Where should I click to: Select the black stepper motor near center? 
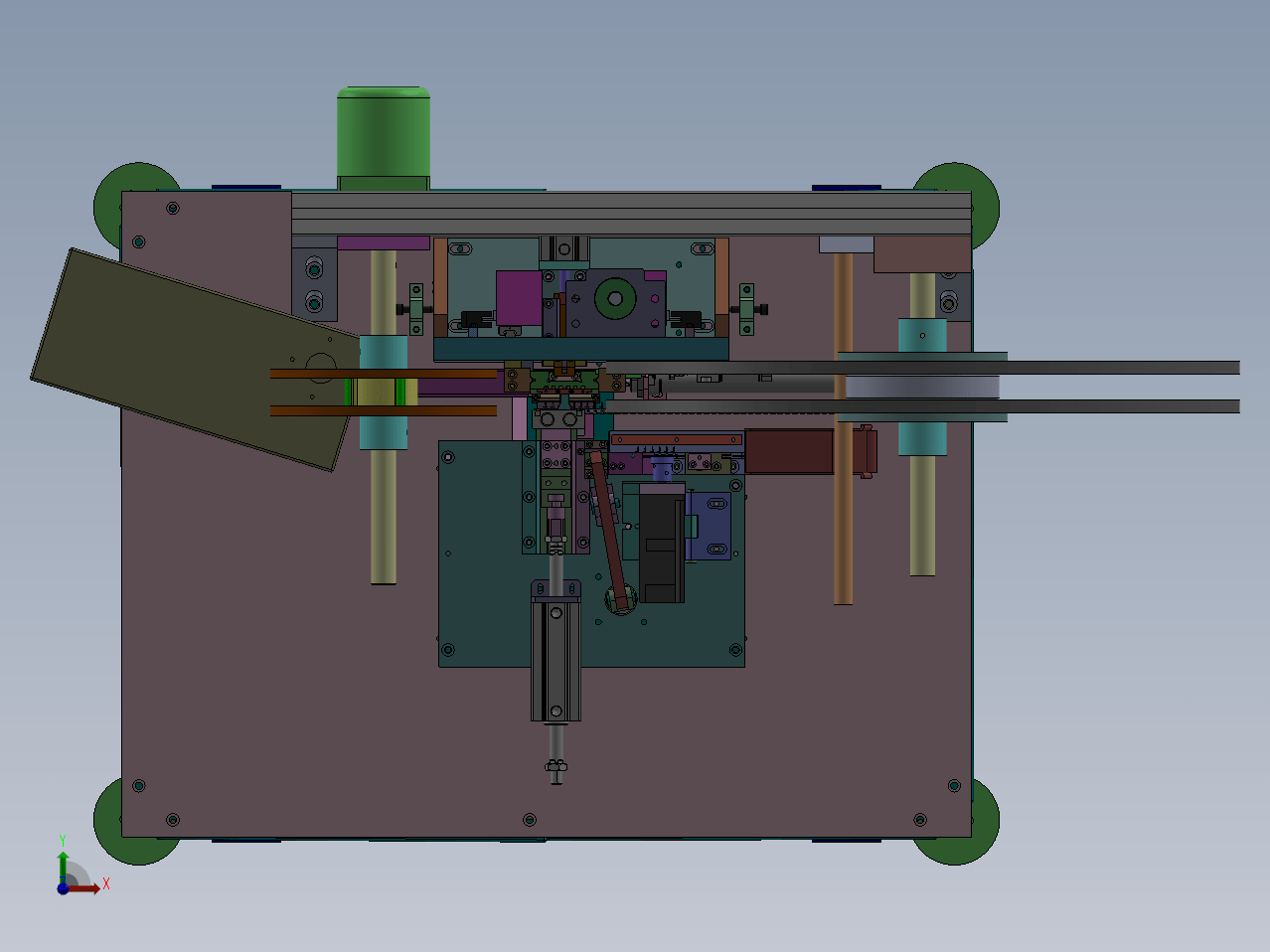(660, 548)
